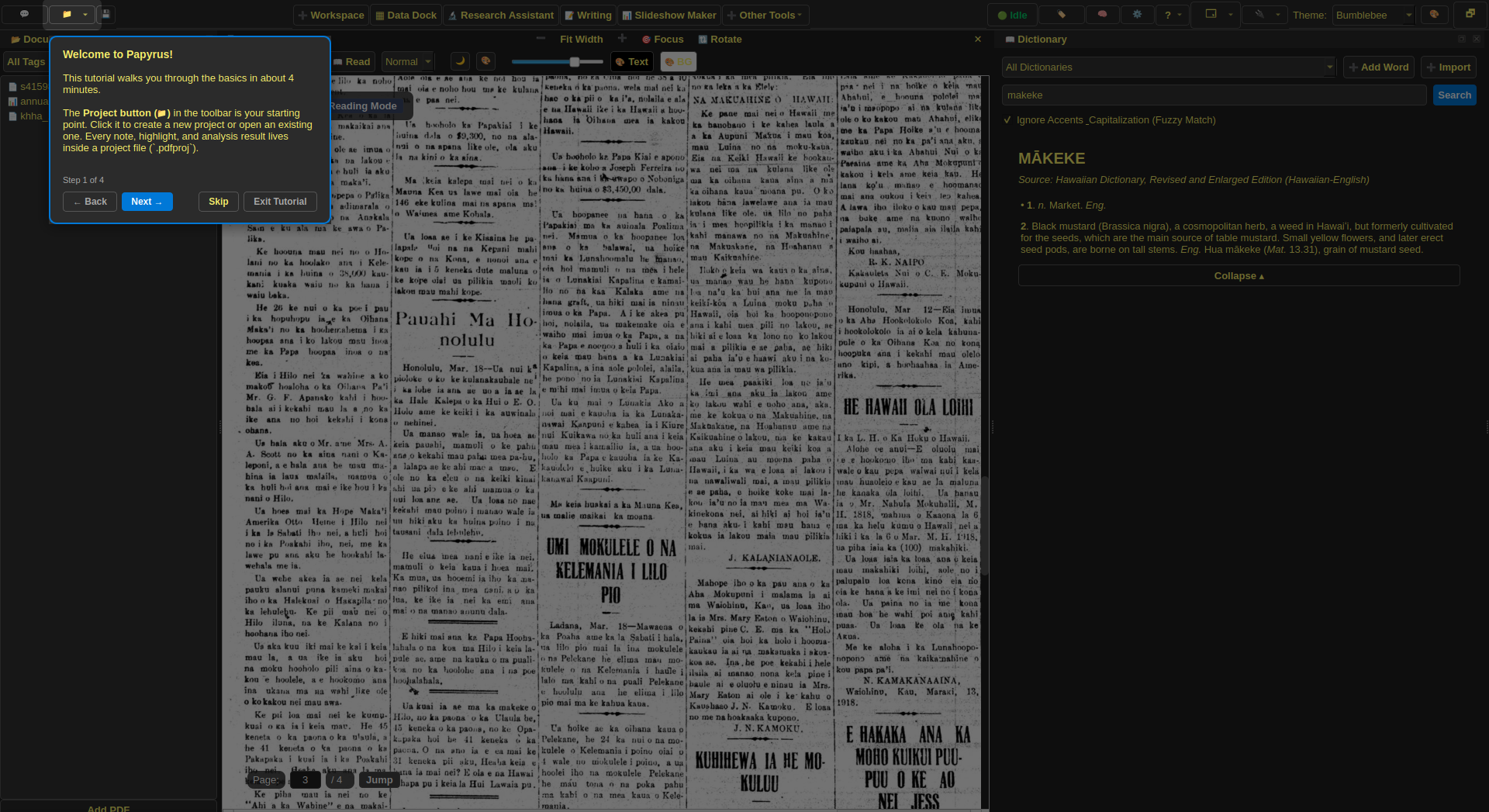Toggle the Read mode button
The width and height of the screenshot is (1489, 812).
(352, 62)
